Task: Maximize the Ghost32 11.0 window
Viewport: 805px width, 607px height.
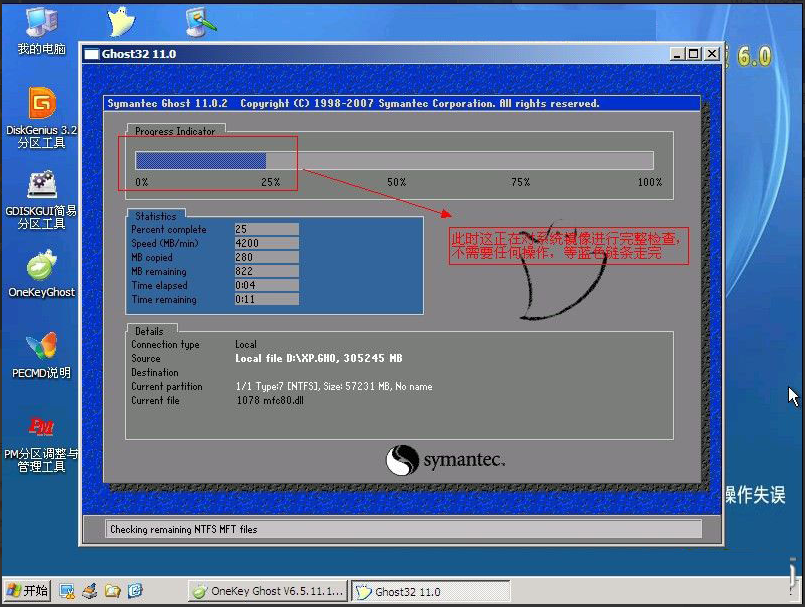Action: coord(694,54)
